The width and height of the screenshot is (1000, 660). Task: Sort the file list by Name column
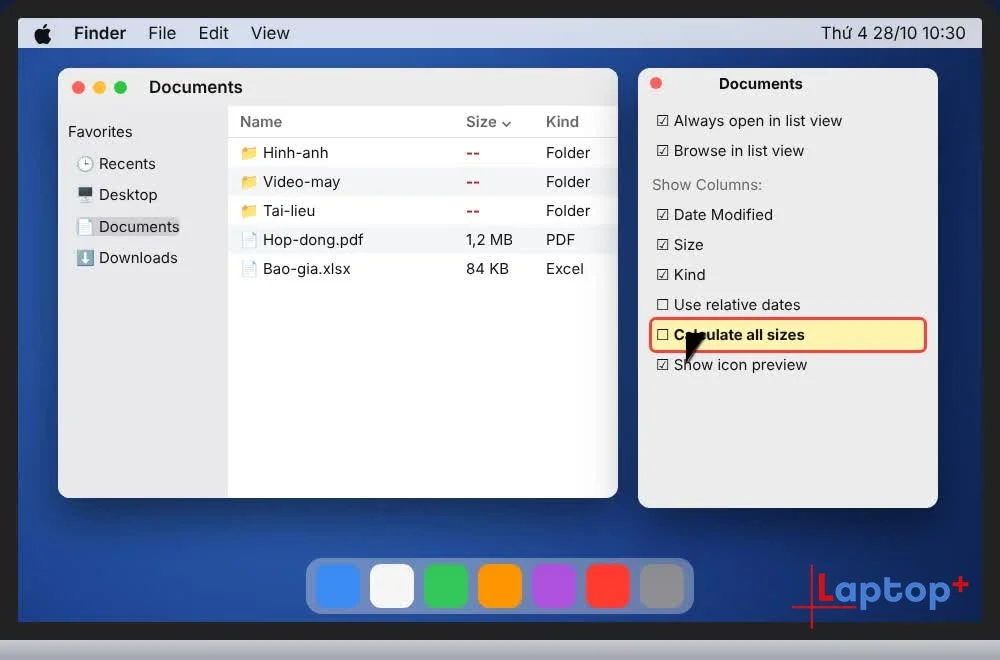tap(261, 122)
